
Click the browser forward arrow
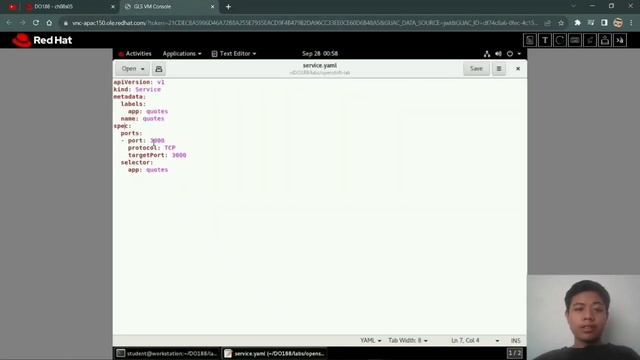pyautogui.click(x=22, y=23)
